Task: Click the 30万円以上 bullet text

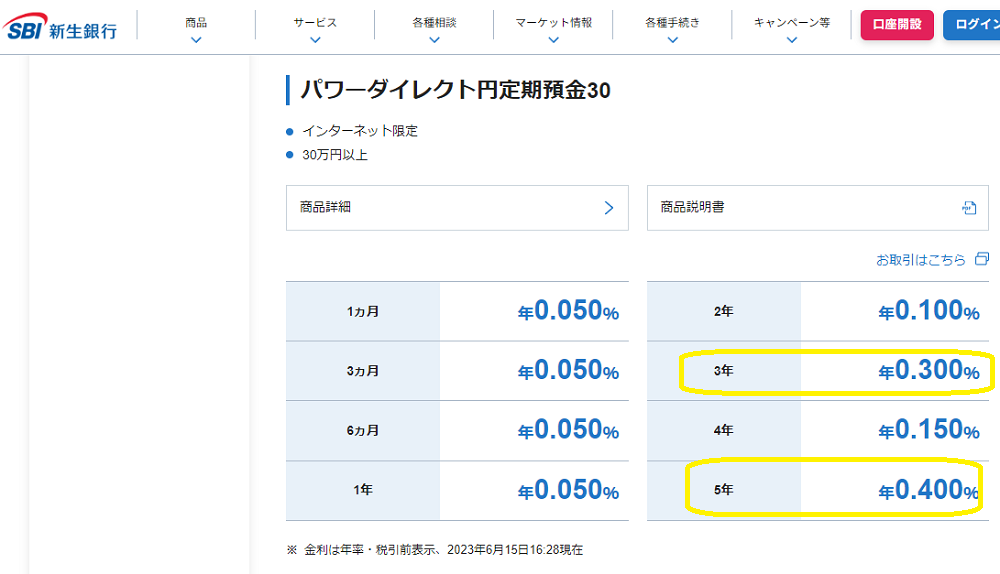Action: (x=335, y=155)
